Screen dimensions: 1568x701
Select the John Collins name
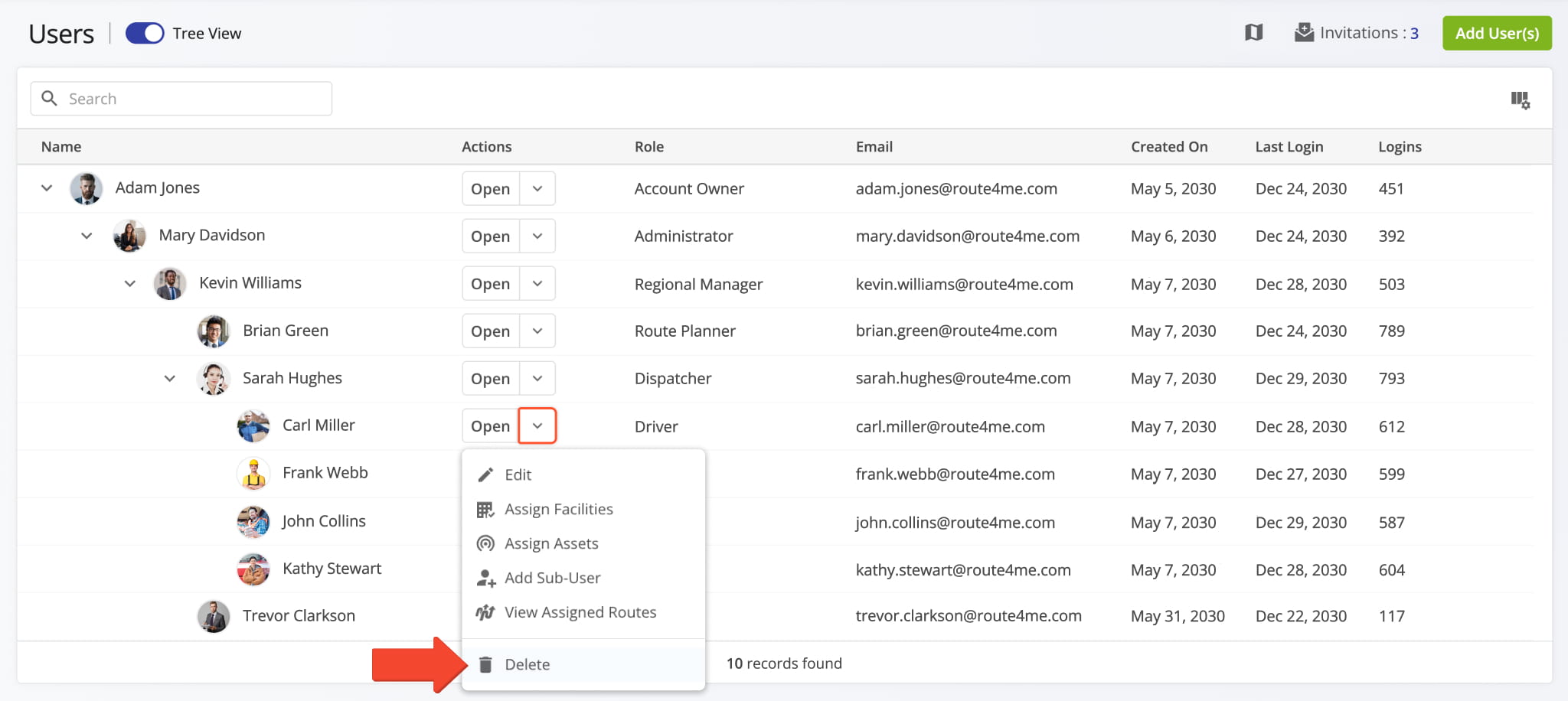[324, 520]
